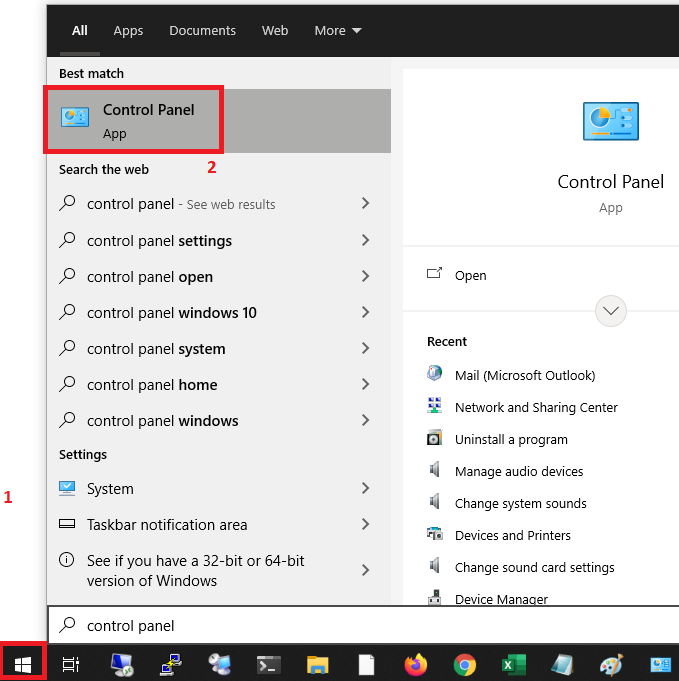Click the System settings monitor icon
This screenshot has width=679, height=681.
pyautogui.click(x=67, y=489)
